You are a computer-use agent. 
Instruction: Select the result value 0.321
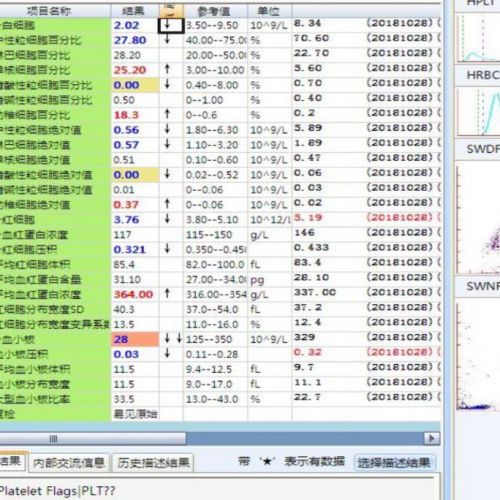pos(129,250)
